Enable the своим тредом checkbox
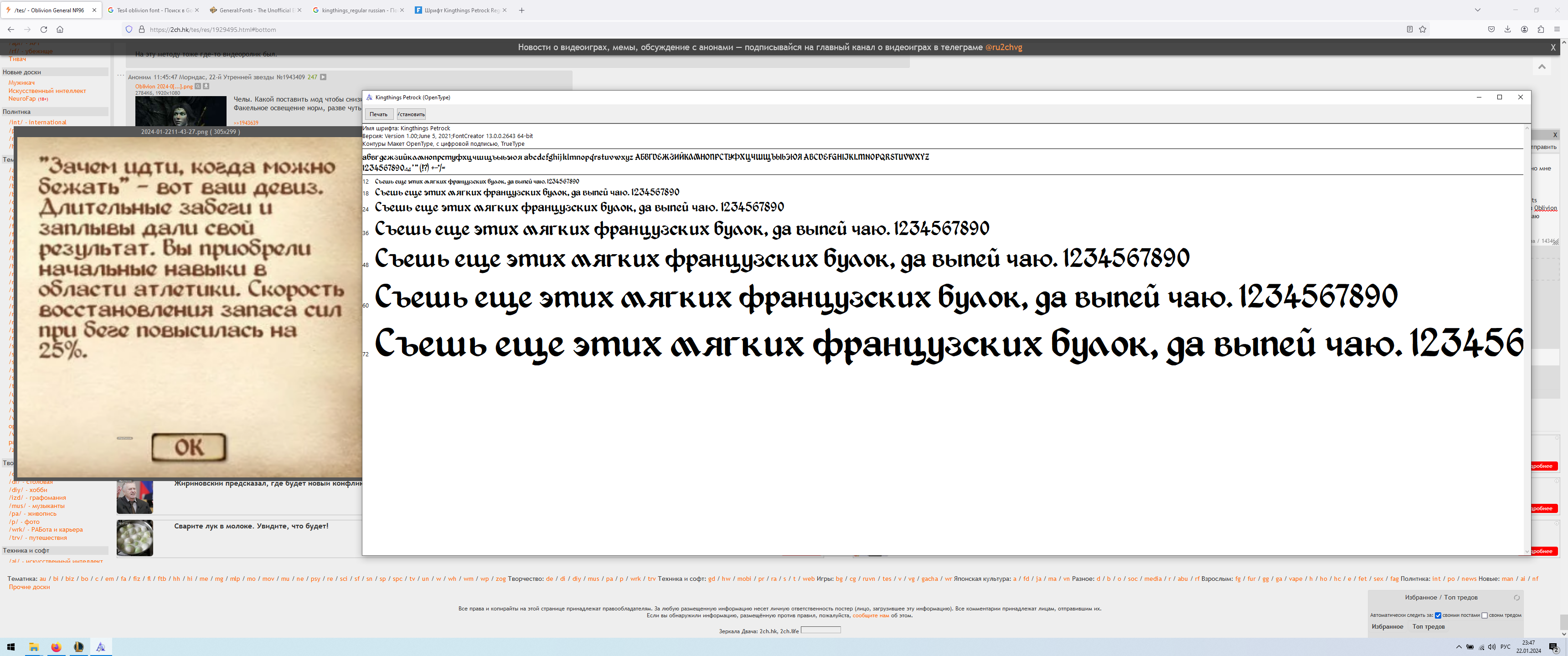This screenshot has height=656, width=1568. 1484,615
